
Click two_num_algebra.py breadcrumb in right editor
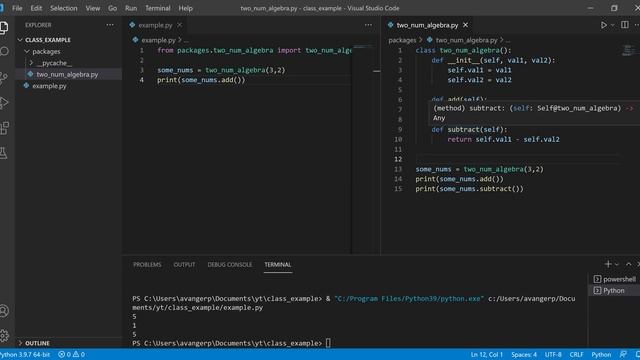[466, 40]
